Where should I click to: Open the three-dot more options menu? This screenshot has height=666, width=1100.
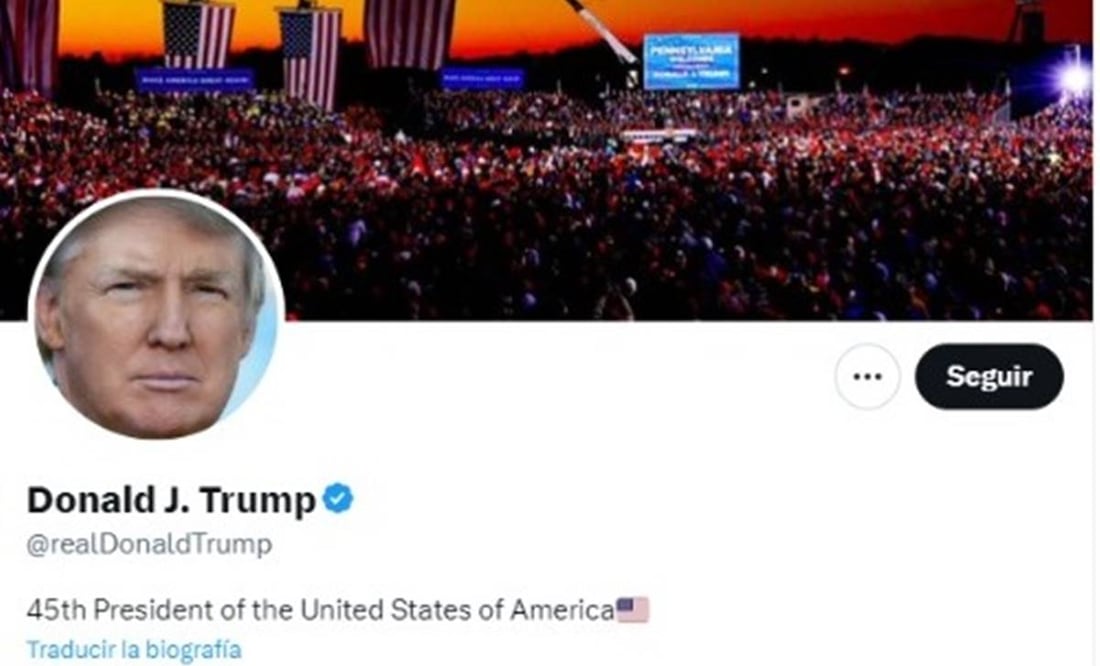[x=868, y=376]
